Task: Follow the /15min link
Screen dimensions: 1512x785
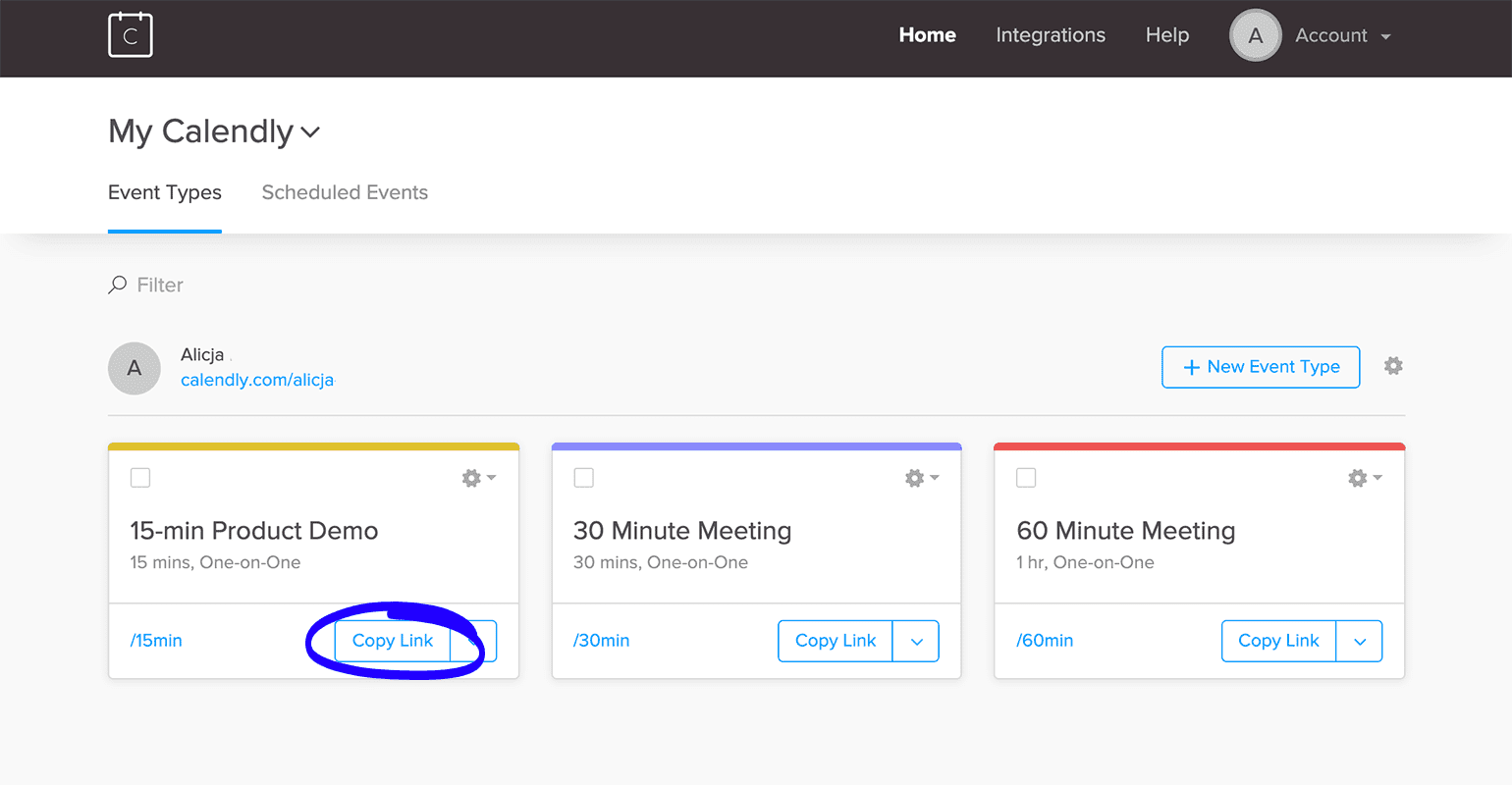Action: 156,641
